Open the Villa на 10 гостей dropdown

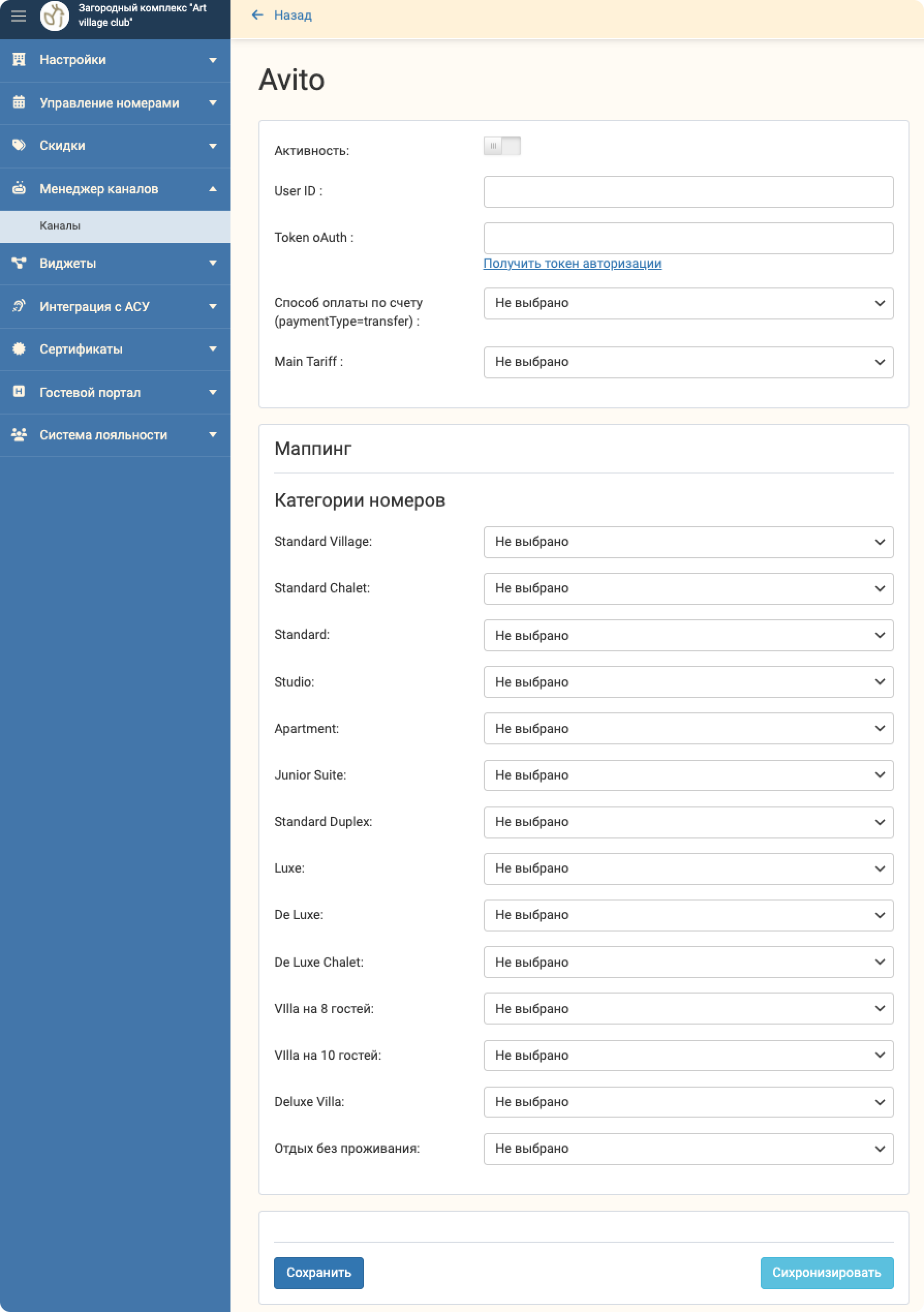click(x=688, y=1055)
